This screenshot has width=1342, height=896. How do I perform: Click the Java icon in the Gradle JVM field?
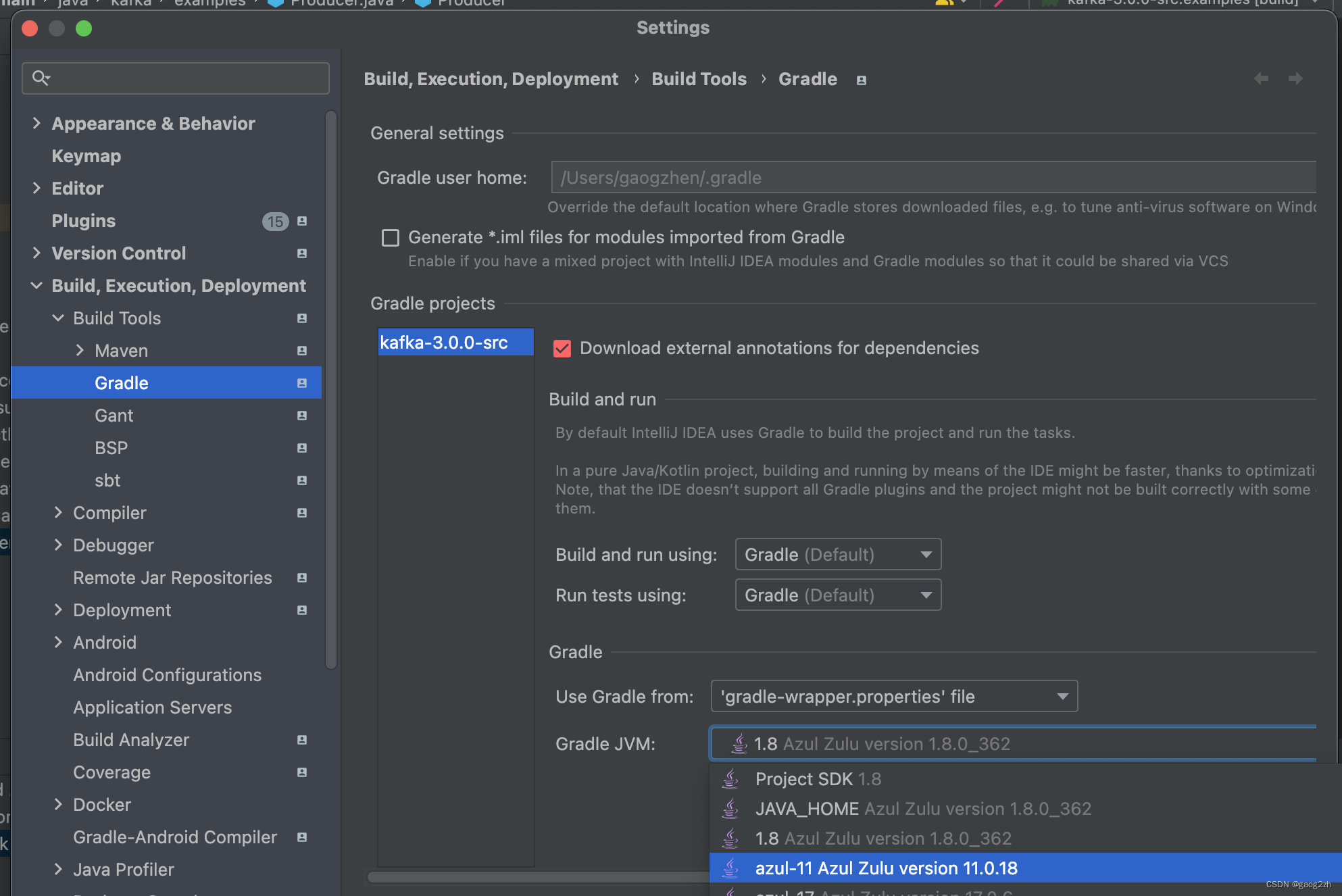pos(740,744)
